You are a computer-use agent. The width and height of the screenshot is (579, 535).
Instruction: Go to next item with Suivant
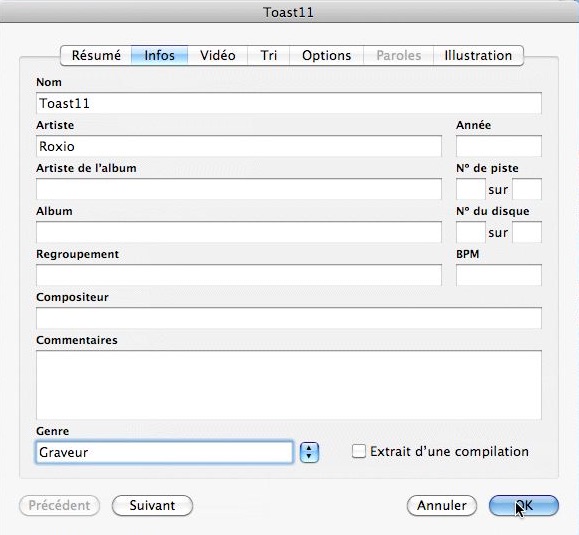click(x=152, y=505)
